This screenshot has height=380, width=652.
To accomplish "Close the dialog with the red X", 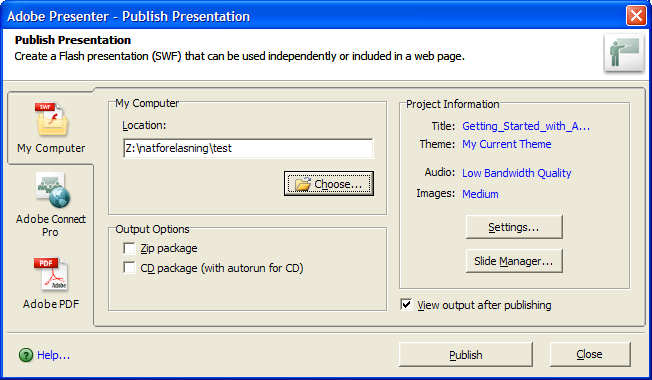I will (x=636, y=16).
